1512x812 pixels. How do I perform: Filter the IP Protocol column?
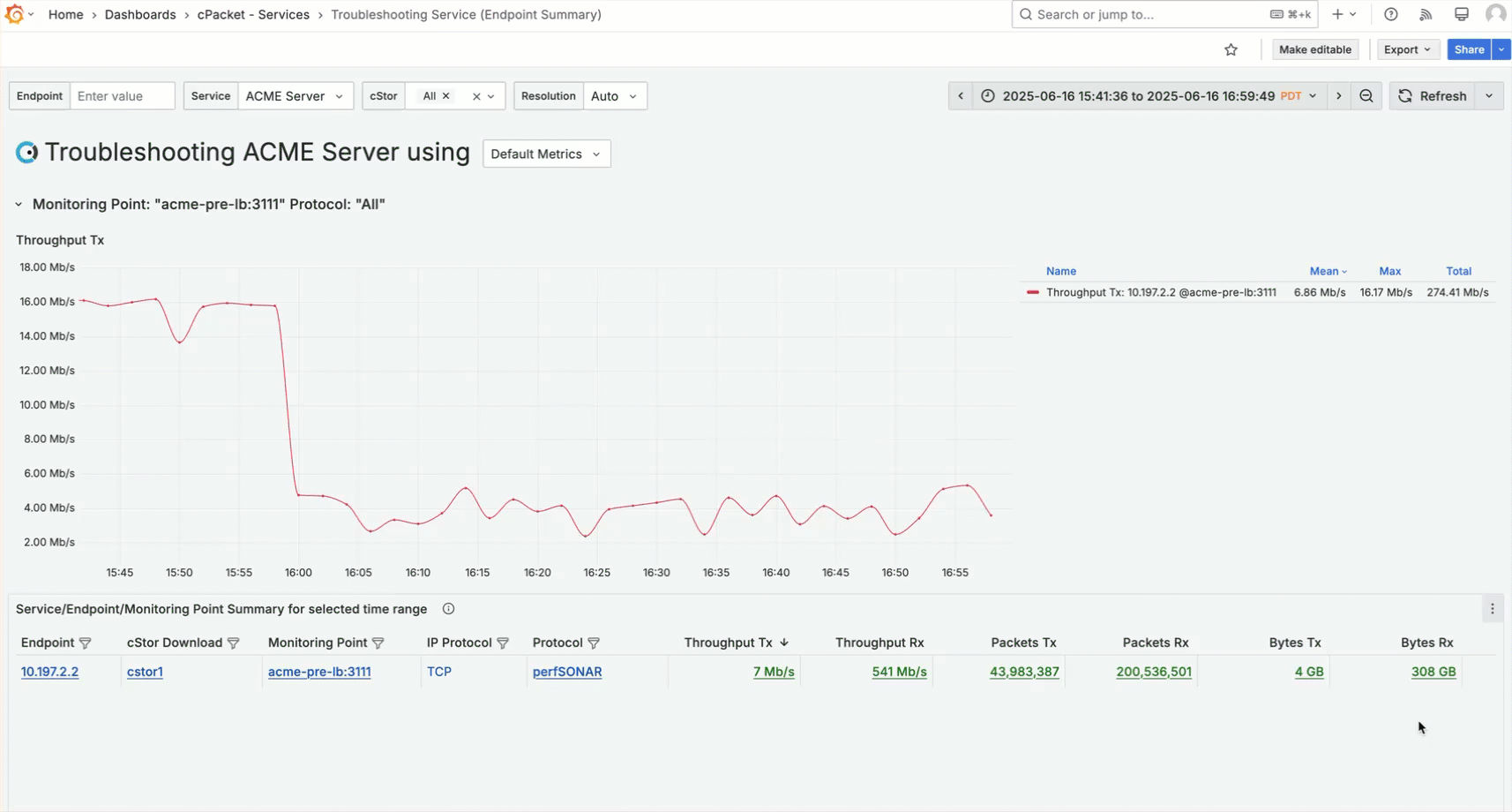[503, 643]
